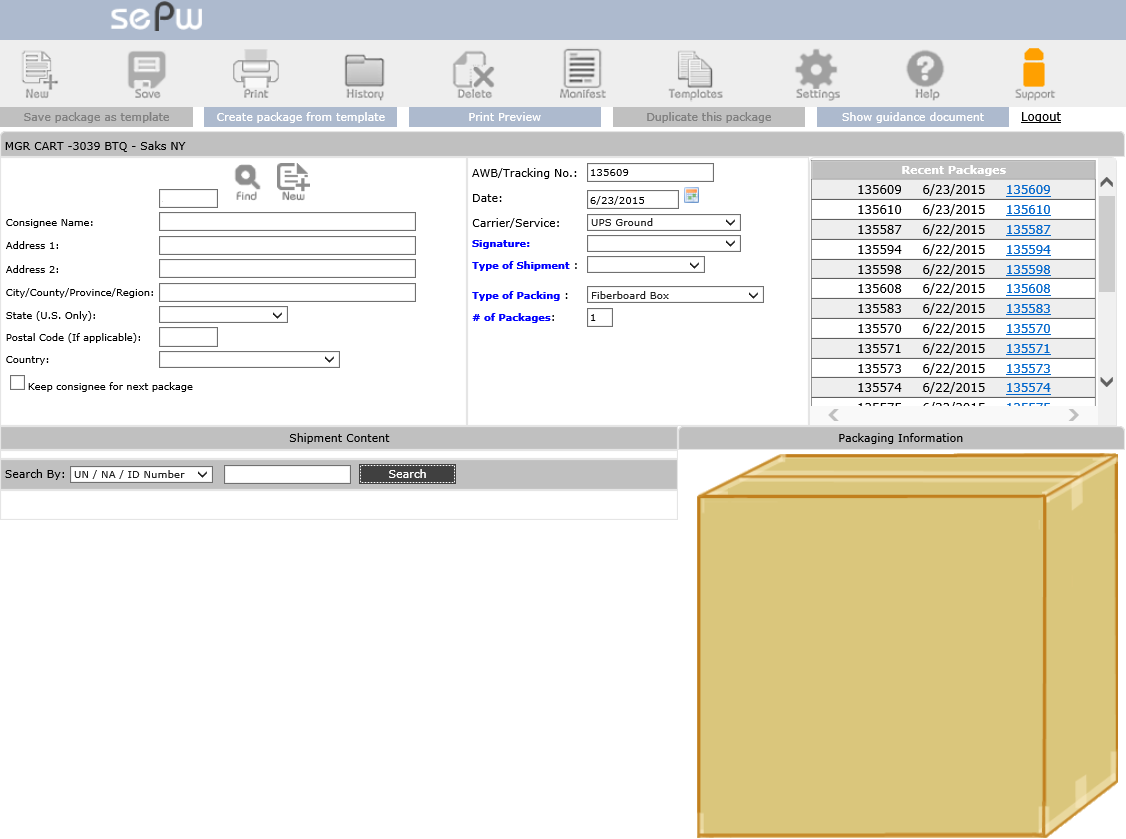Viewport: 1126px width, 839px height.
Task: Click recent packages right arrow
Action: [1074, 415]
